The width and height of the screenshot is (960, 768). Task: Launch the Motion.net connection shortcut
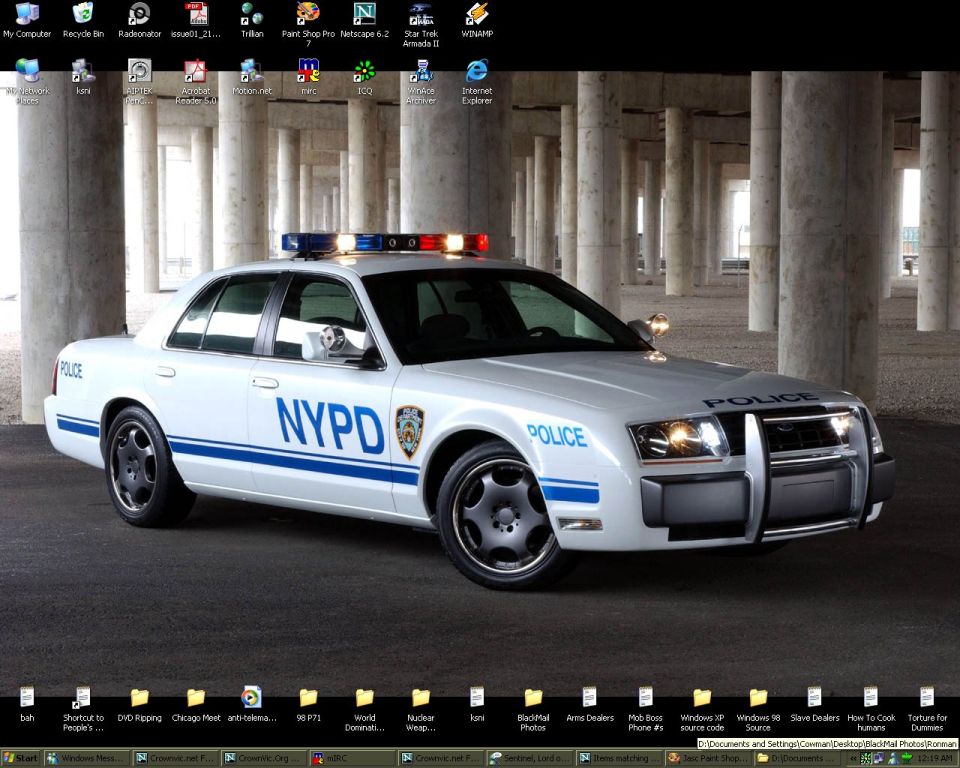pos(252,77)
